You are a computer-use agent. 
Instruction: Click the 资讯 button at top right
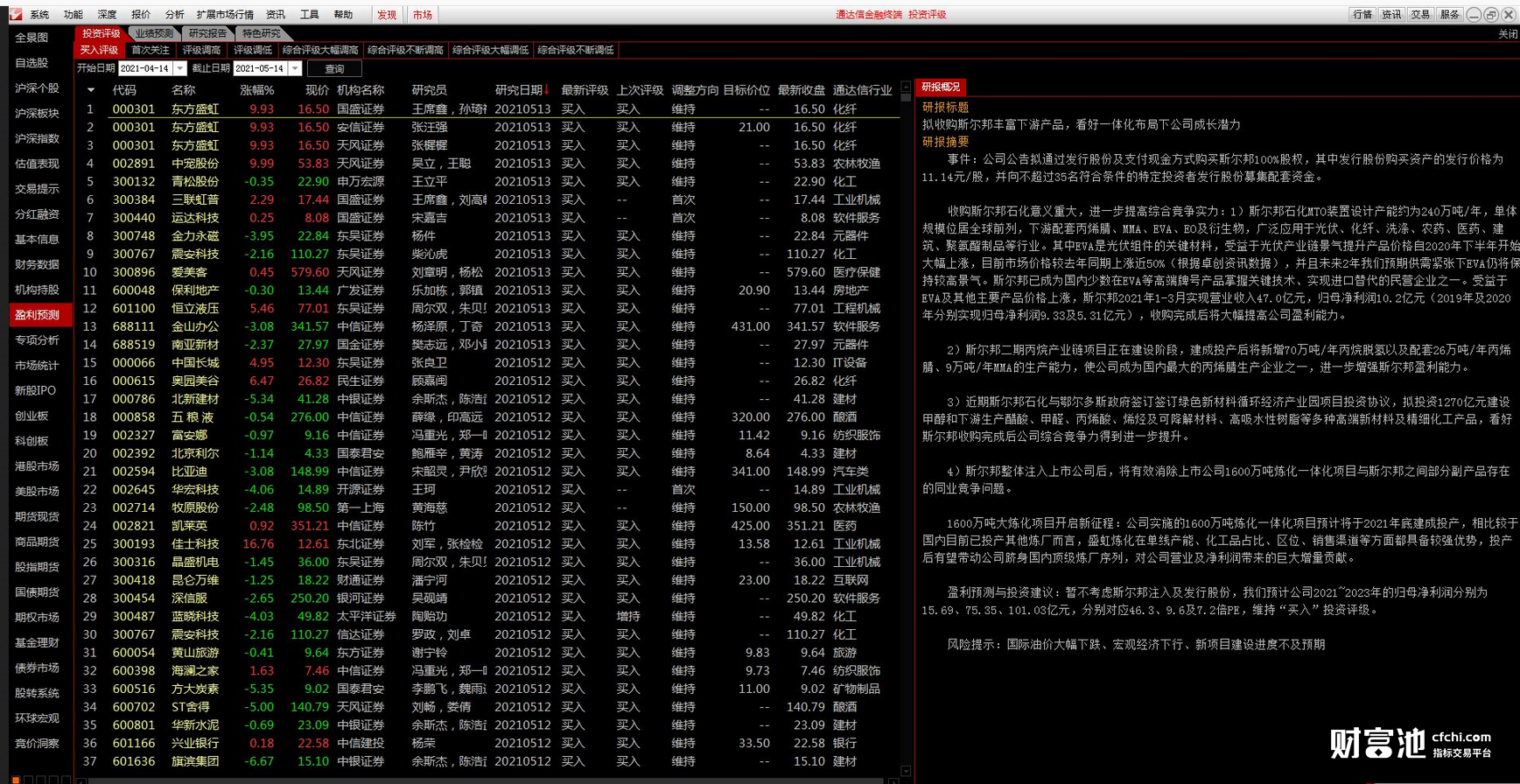tap(1391, 15)
